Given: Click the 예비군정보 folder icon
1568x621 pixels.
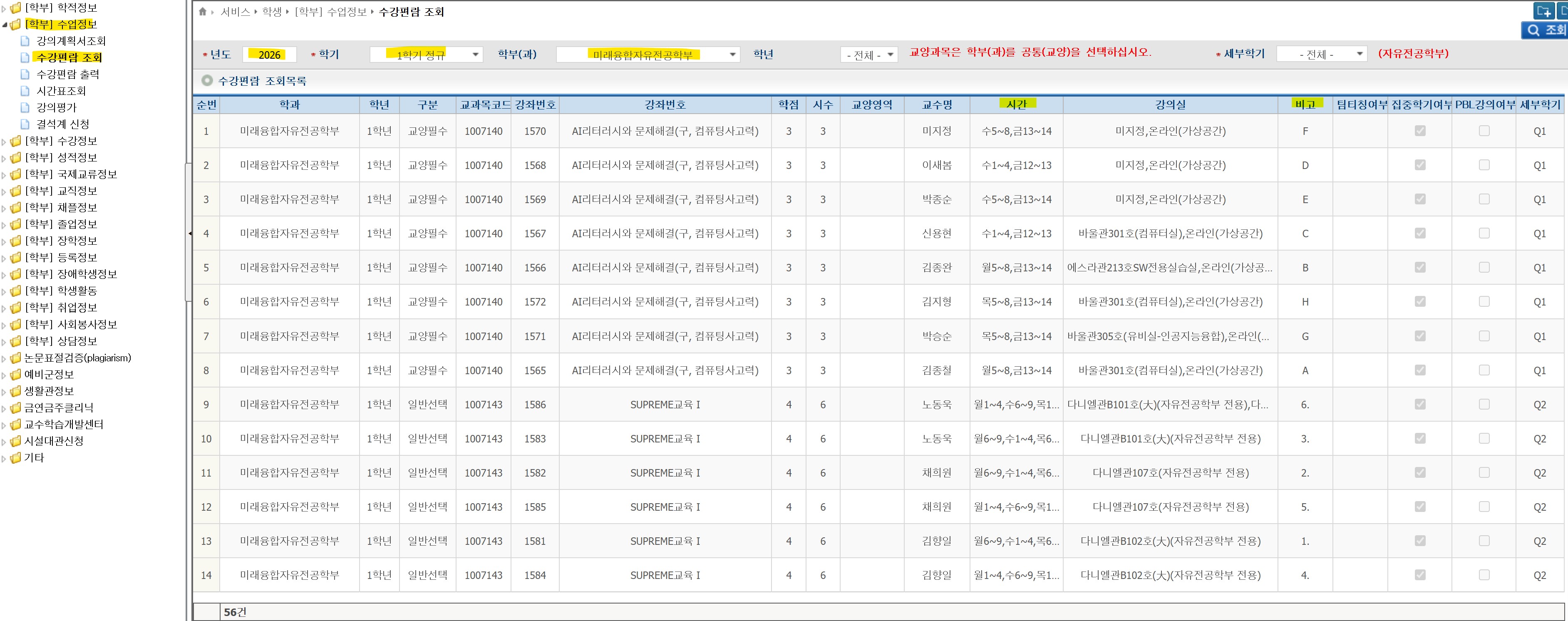Looking at the screenshot, I should [x=16, y=375].
